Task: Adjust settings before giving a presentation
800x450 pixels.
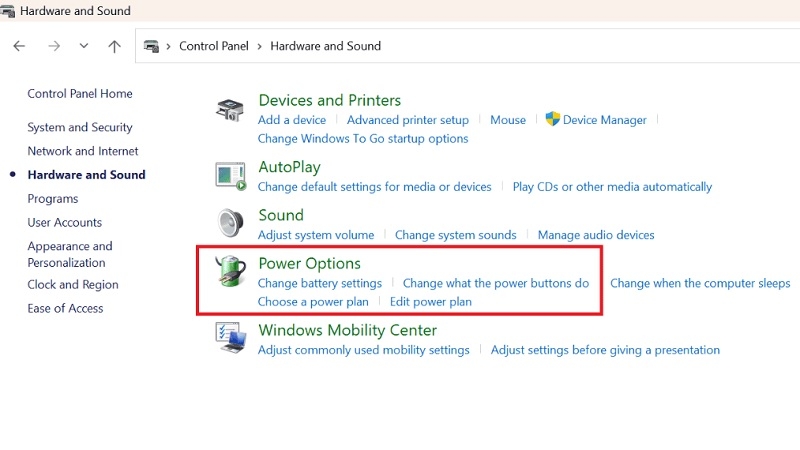Action: click(605, 350)
